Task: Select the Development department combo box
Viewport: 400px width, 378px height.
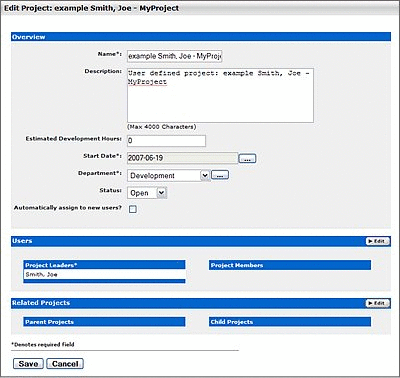Action: 168,176
